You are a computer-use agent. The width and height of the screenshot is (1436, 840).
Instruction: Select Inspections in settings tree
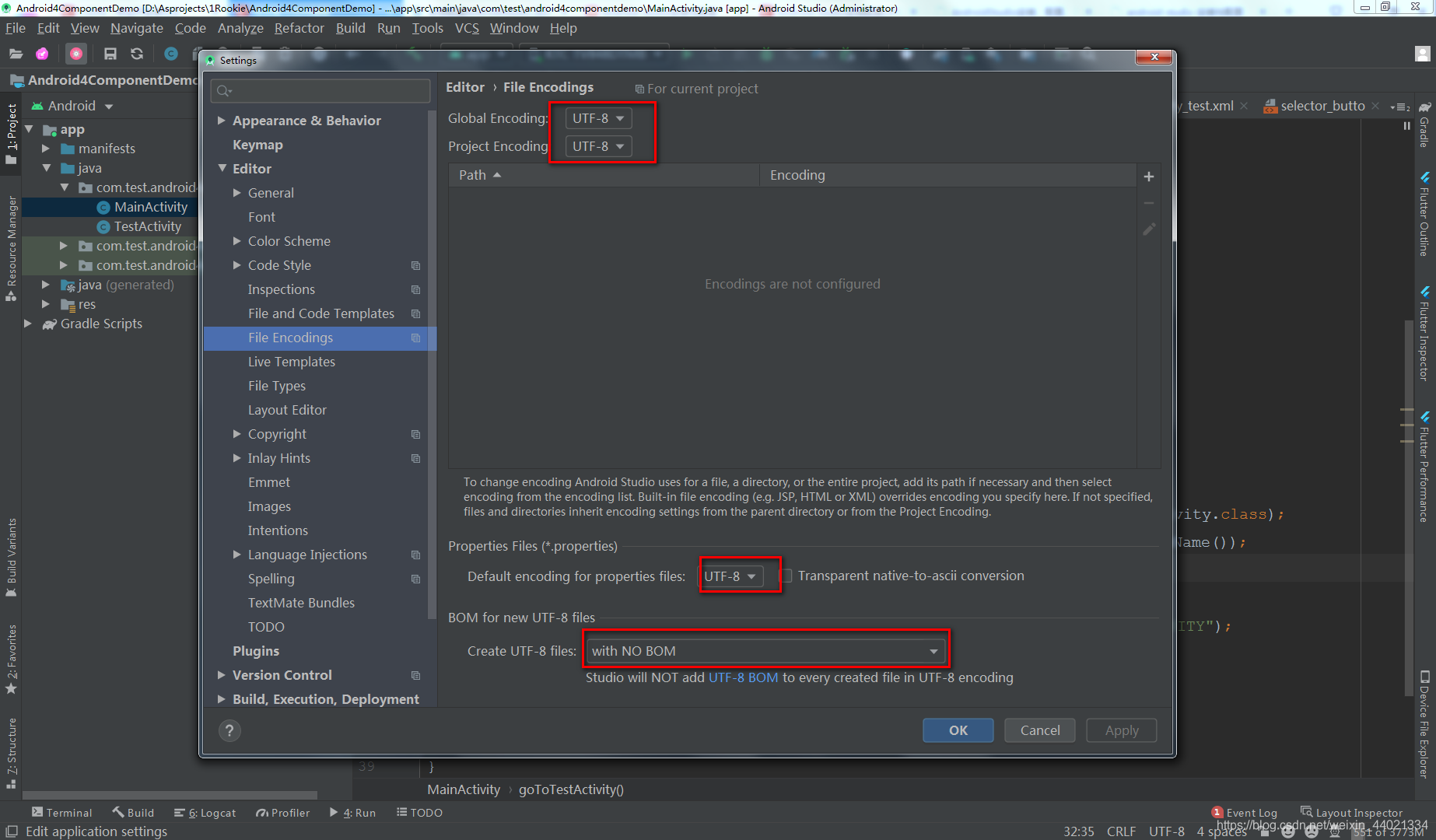pyautogui.click(x=281, y=289)
